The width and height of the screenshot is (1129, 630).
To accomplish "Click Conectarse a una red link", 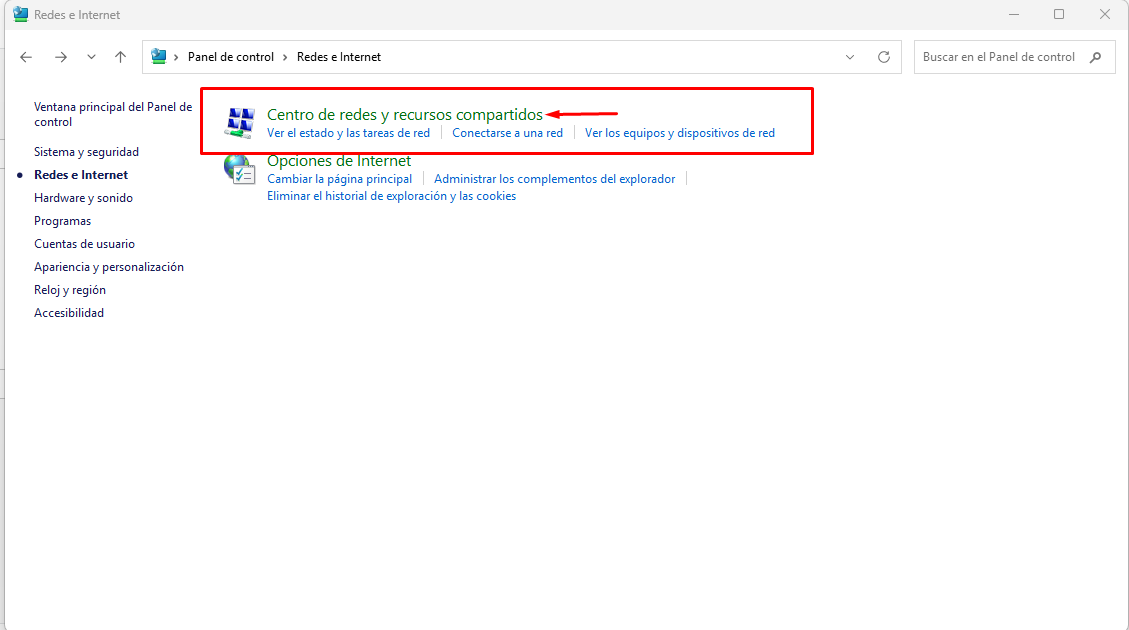I will pos(507,133).
